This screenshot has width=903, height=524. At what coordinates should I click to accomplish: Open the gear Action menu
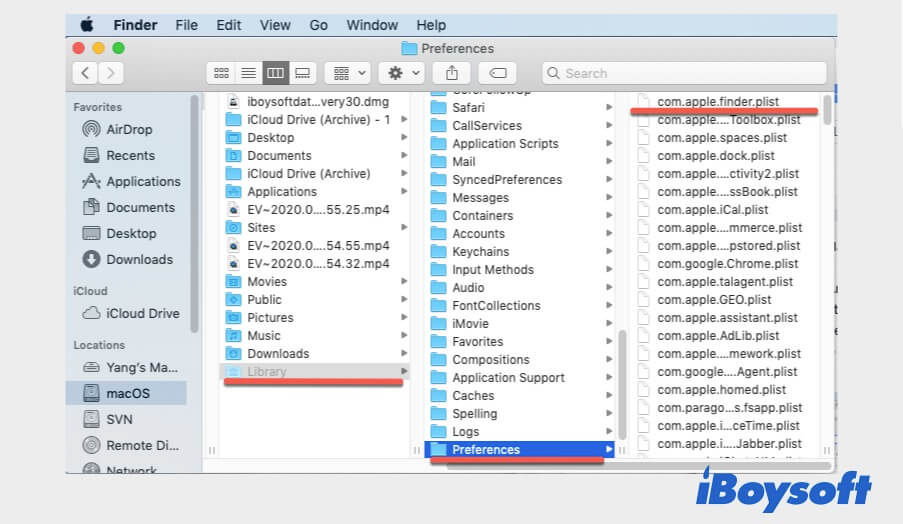[402, 73]
